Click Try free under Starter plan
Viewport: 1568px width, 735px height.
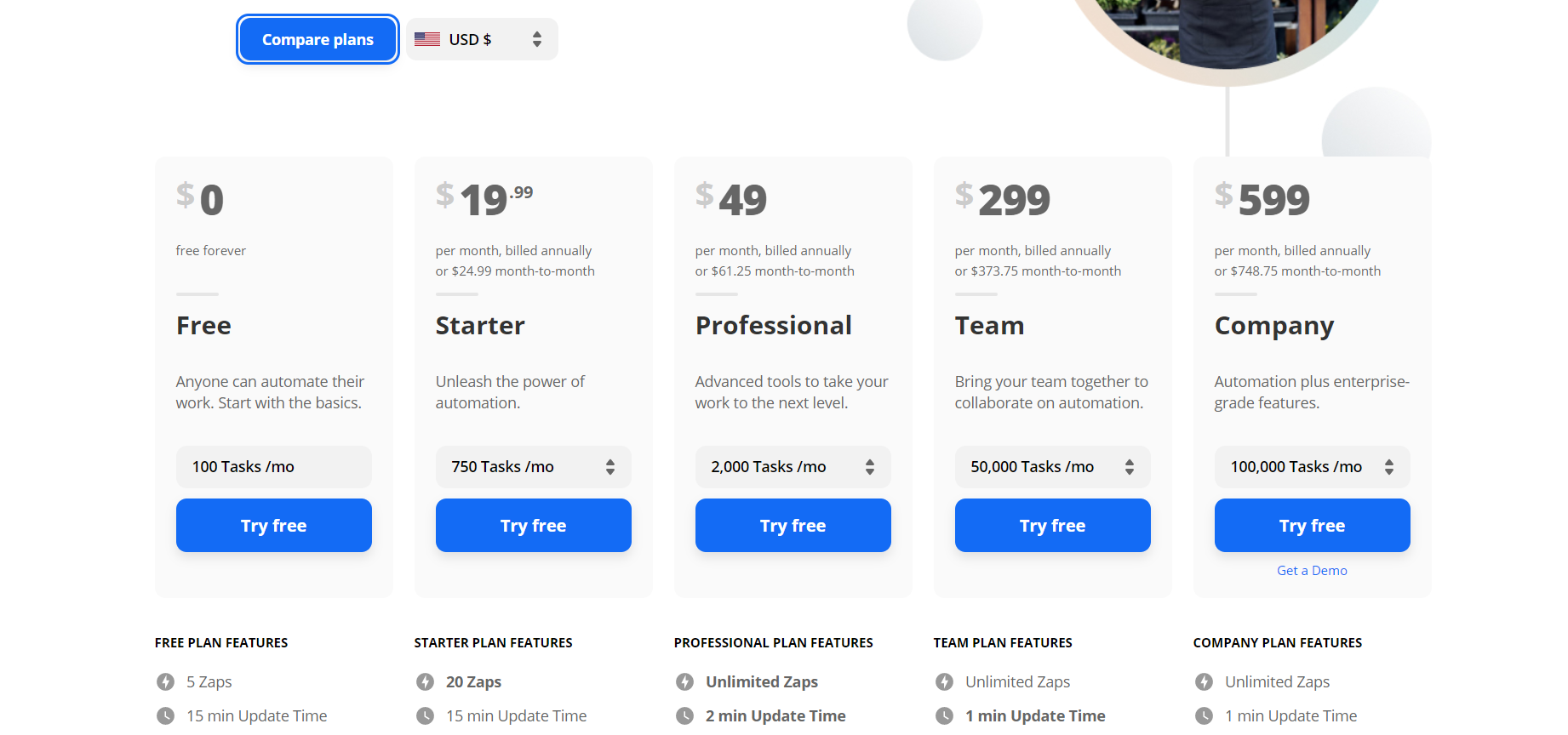534,526
